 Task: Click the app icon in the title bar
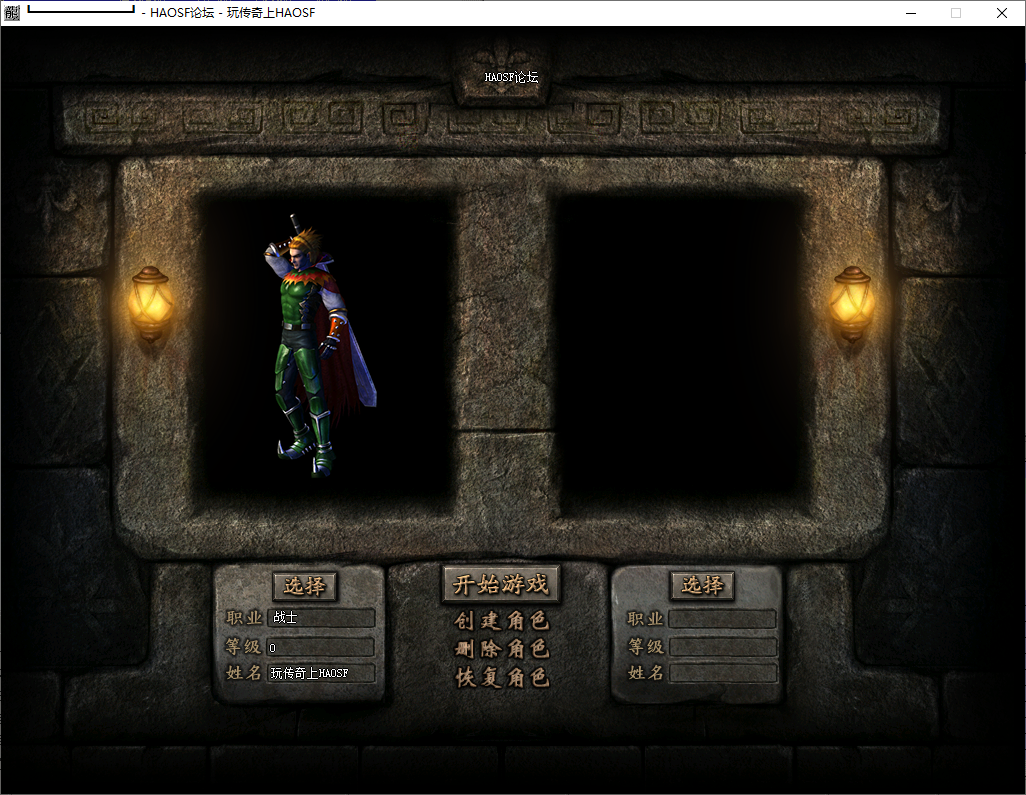(x=12, y=13)
